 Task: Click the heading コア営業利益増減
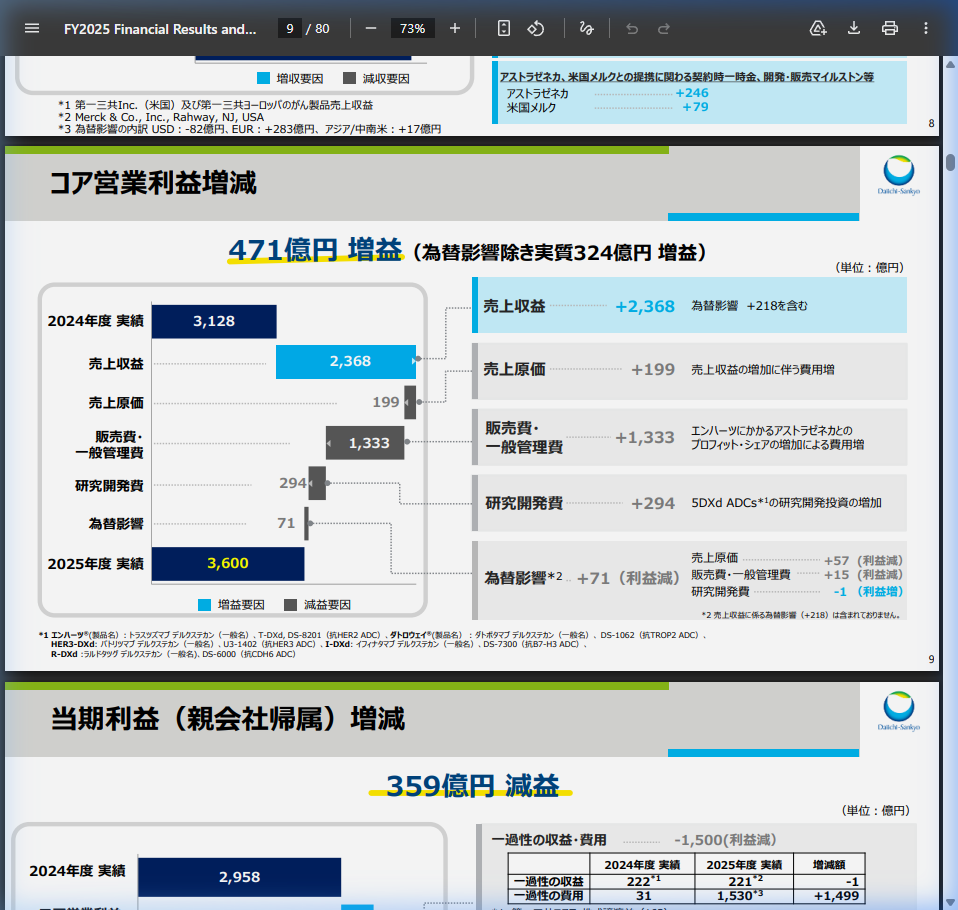click(x=153, y=183)
